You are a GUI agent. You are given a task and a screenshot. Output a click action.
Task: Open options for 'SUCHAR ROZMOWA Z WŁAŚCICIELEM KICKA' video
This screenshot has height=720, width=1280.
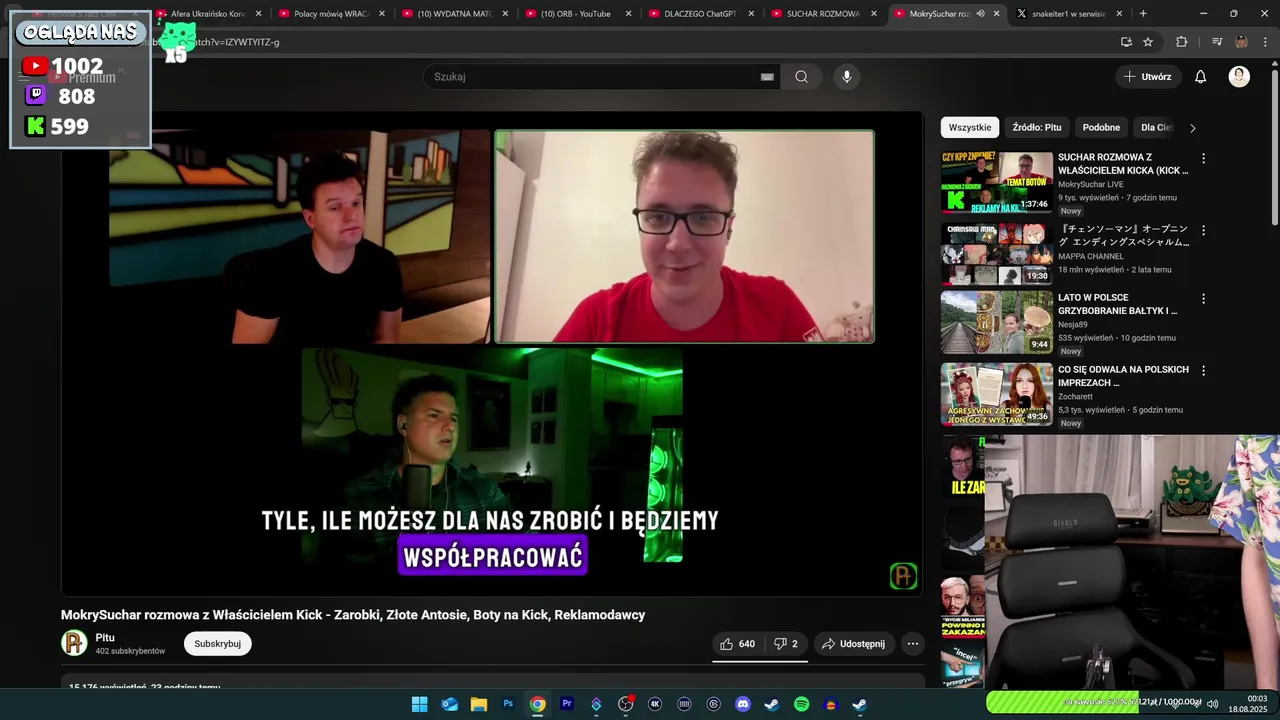click(1203, 158)
